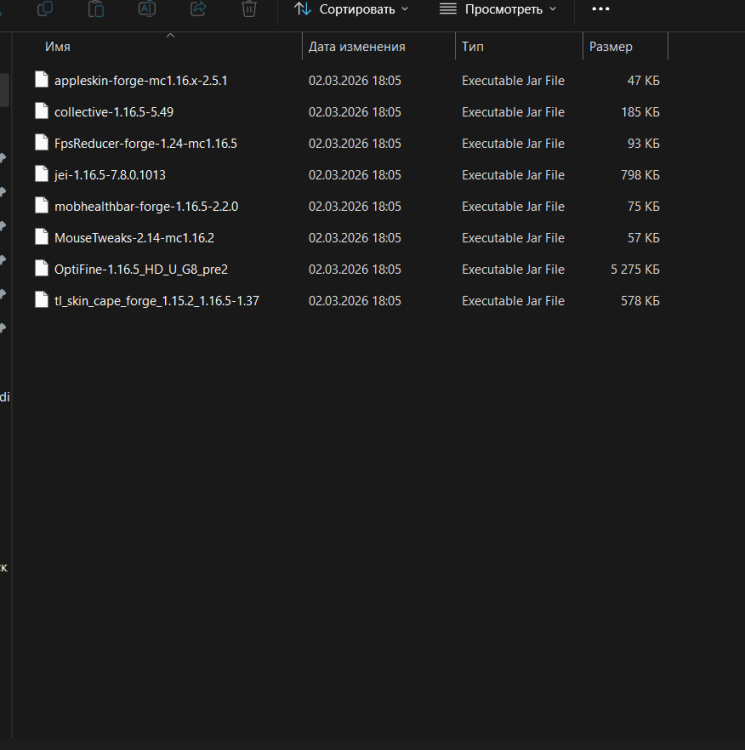Click the file icon beside jei-1.16.5

coord(42,174)
